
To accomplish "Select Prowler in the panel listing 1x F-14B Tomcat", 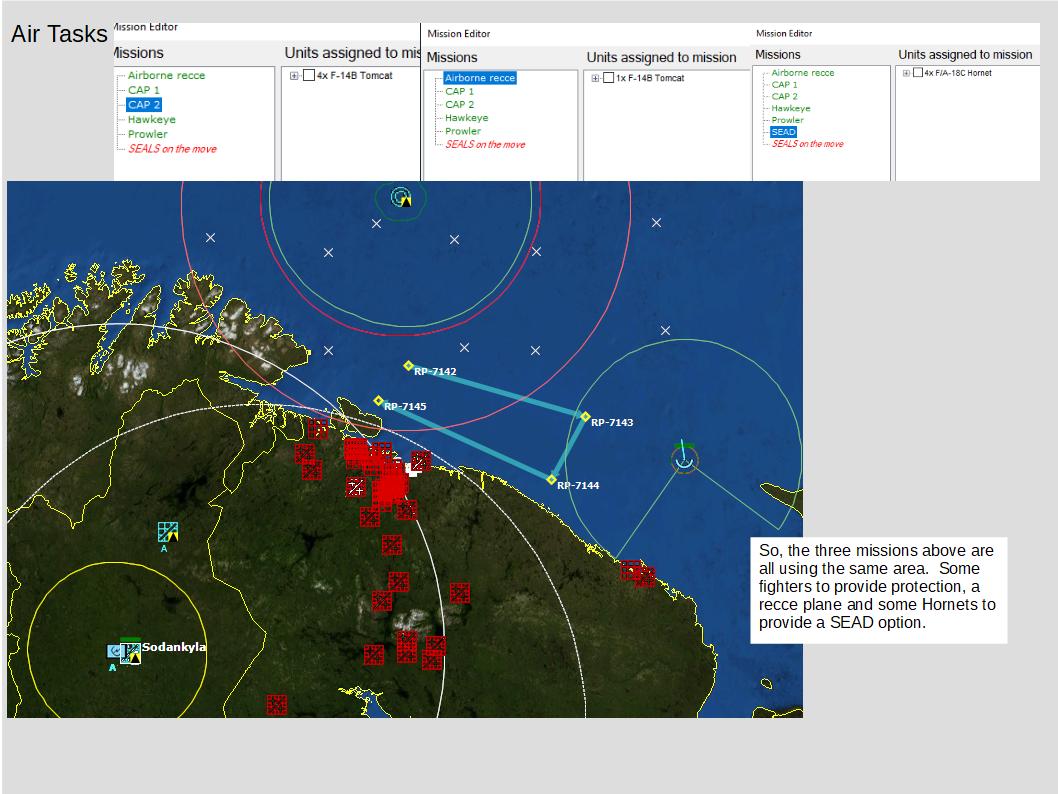I will (463, 131).
